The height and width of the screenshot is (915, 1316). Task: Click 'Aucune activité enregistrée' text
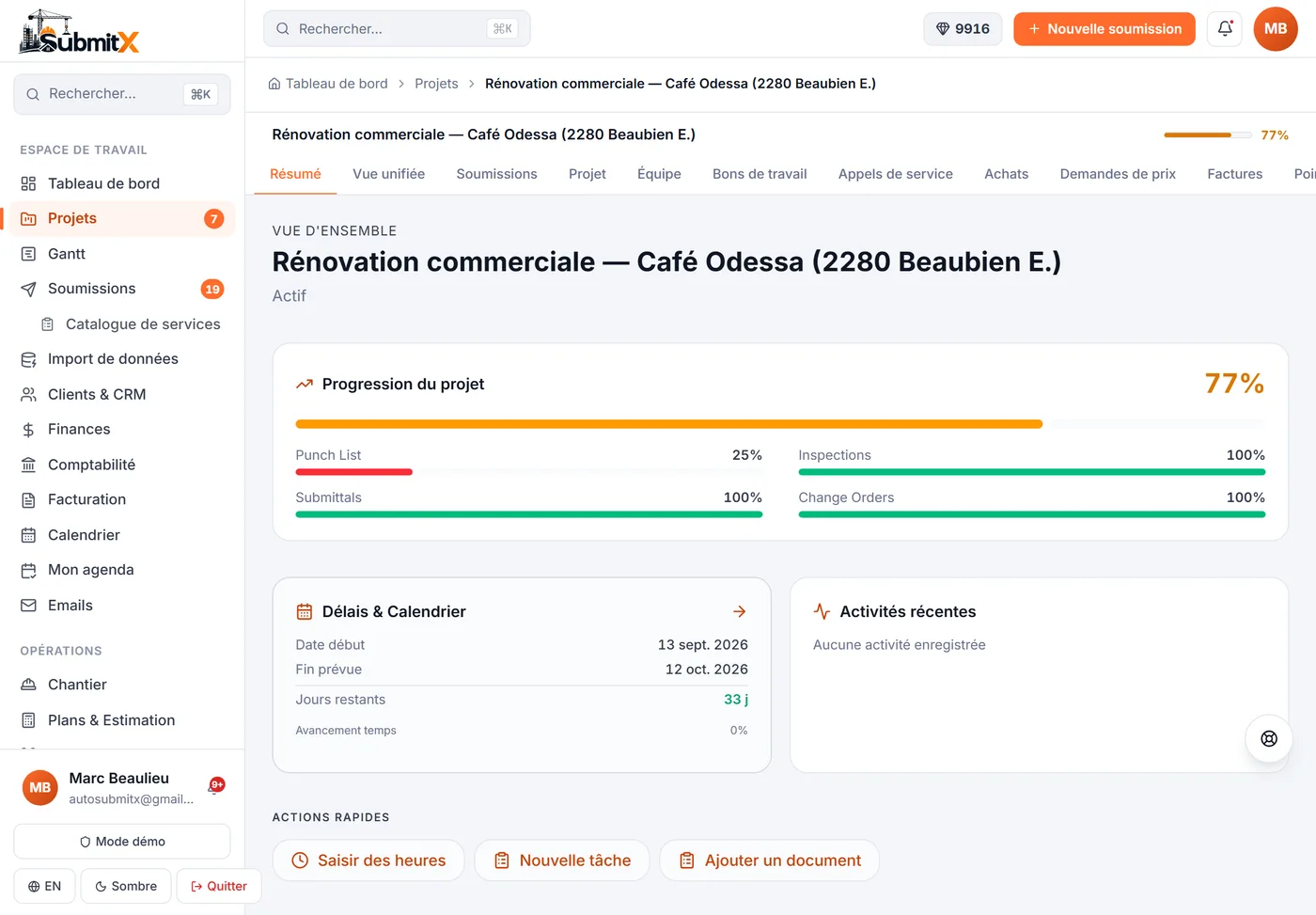tap(900, 645)
